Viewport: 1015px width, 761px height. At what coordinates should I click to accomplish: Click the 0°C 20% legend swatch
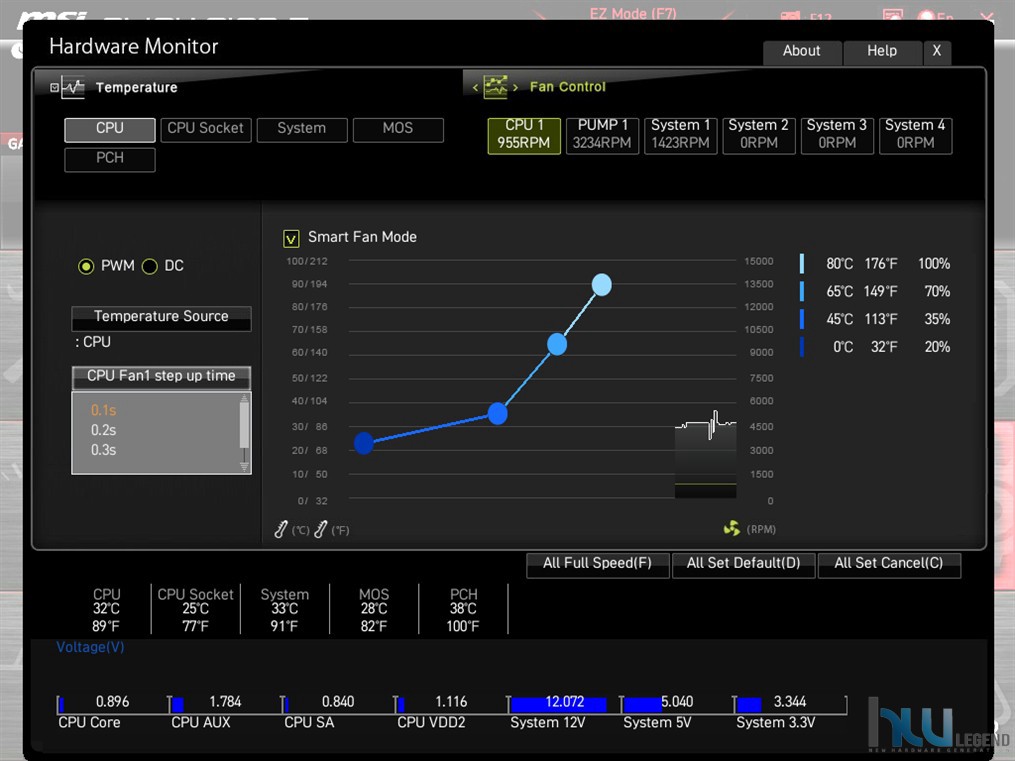802,347
